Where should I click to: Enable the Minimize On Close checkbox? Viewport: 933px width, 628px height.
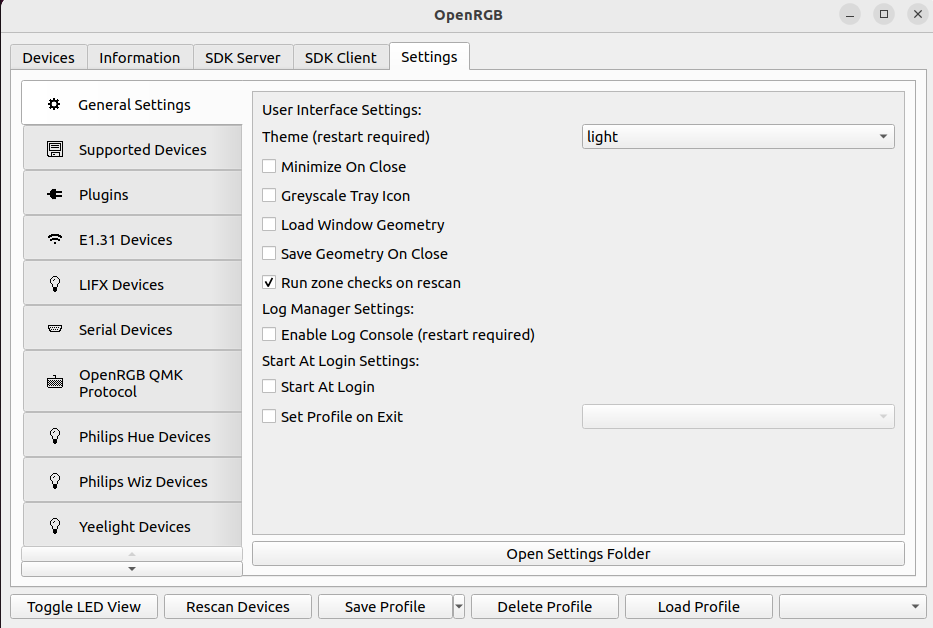coord(269,167)
